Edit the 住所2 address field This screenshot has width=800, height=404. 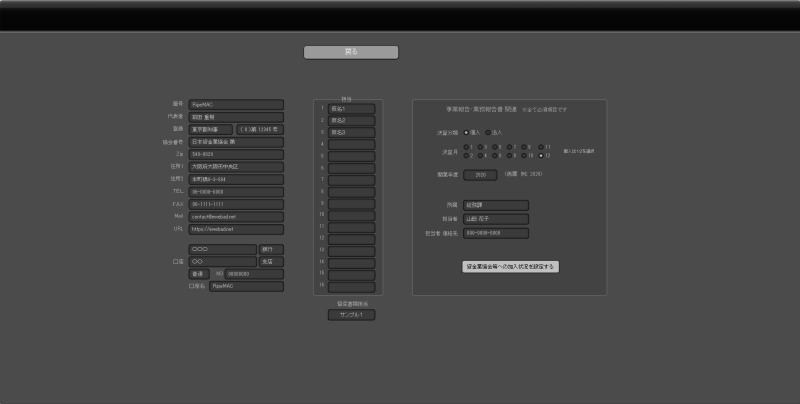click(236, 180)
